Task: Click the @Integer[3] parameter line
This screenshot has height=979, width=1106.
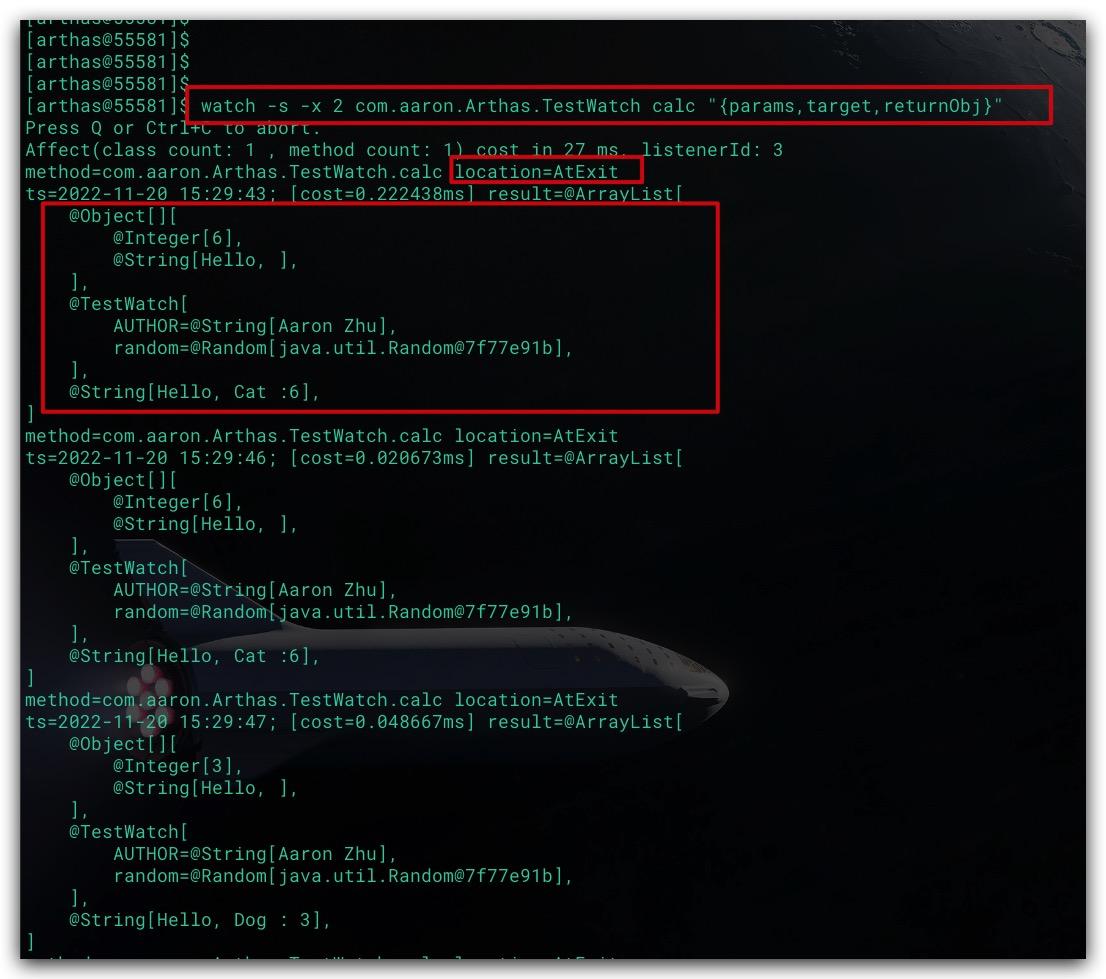Action: (178, 766)
